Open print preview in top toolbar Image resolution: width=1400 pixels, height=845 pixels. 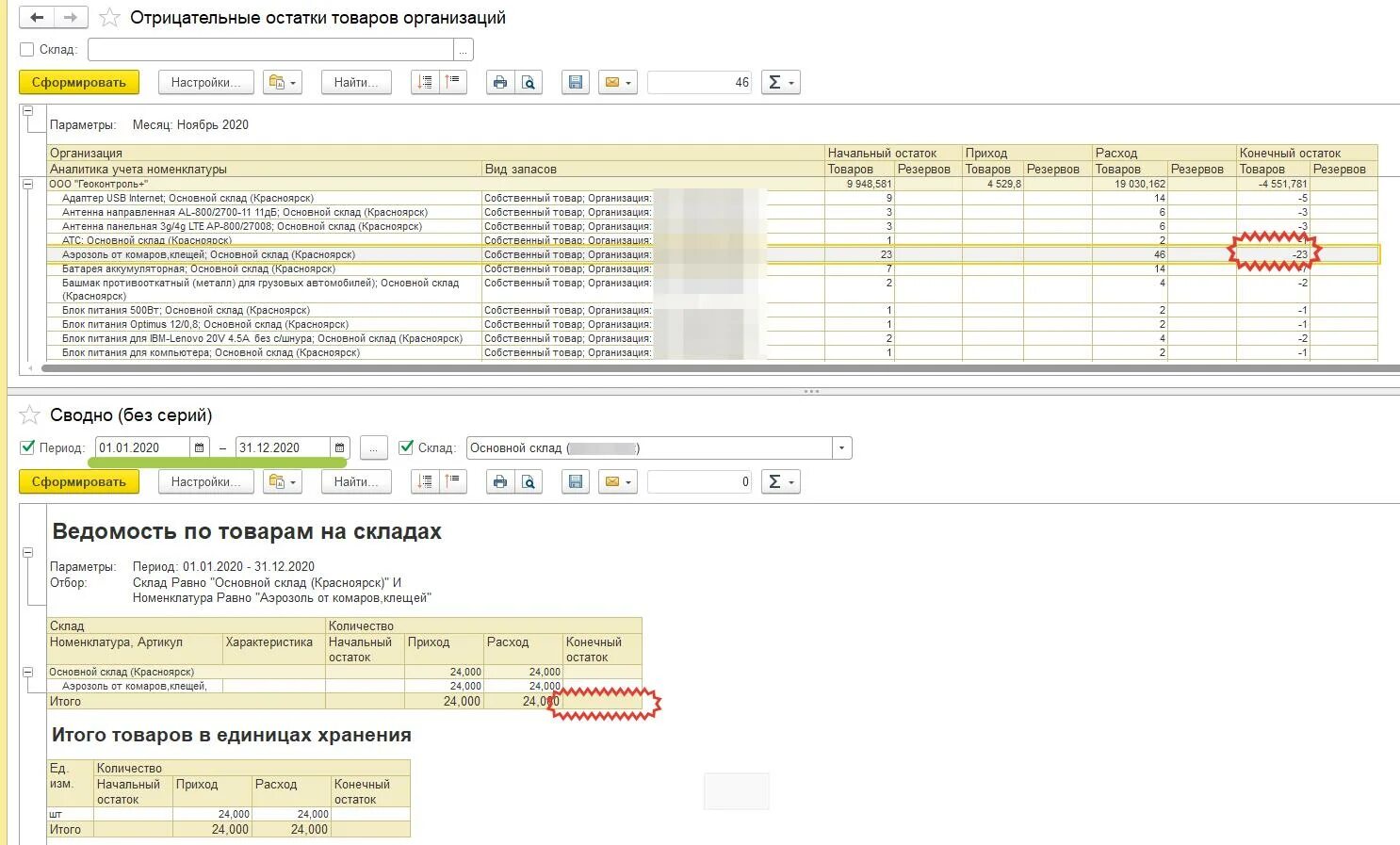click(x=529, y=82)
